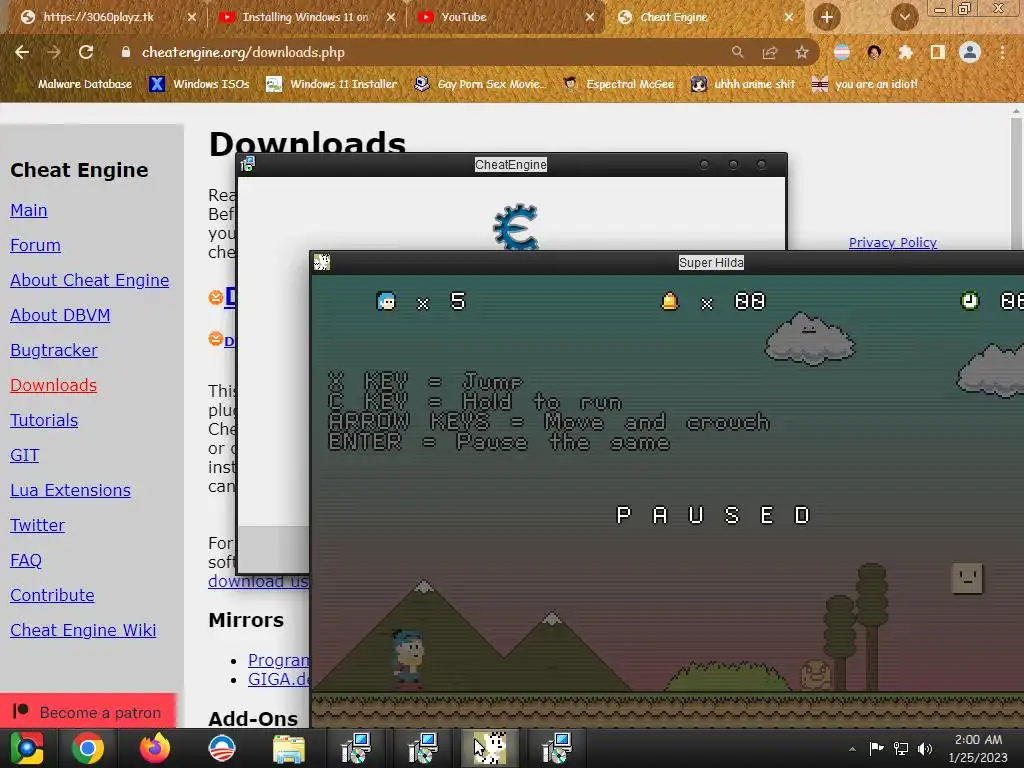This screenshot has height=768, width=1024.
Task: Click the address bar zoom magnifier icon
Action: coord(737,52)
